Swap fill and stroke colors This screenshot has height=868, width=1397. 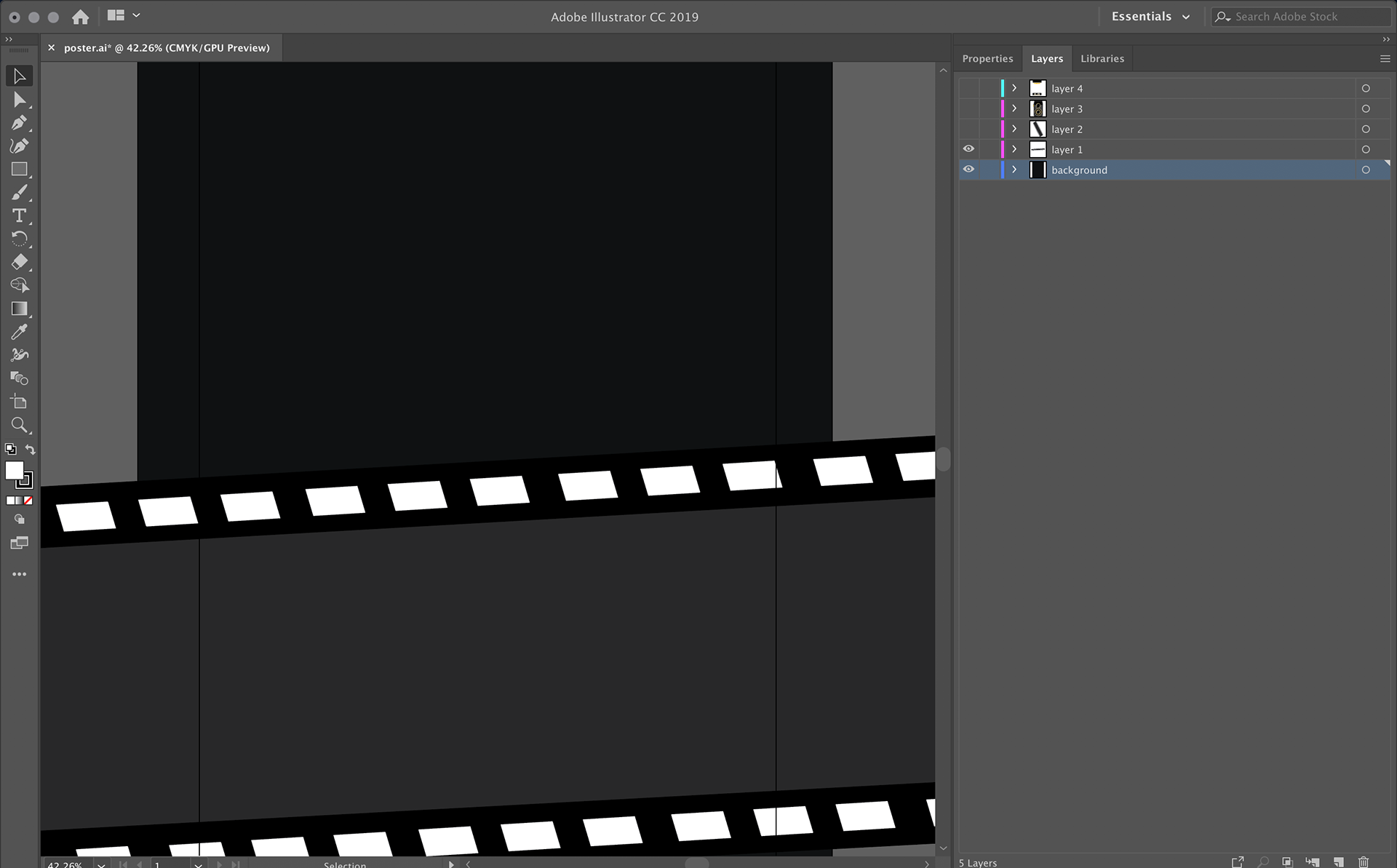[30, 450]
